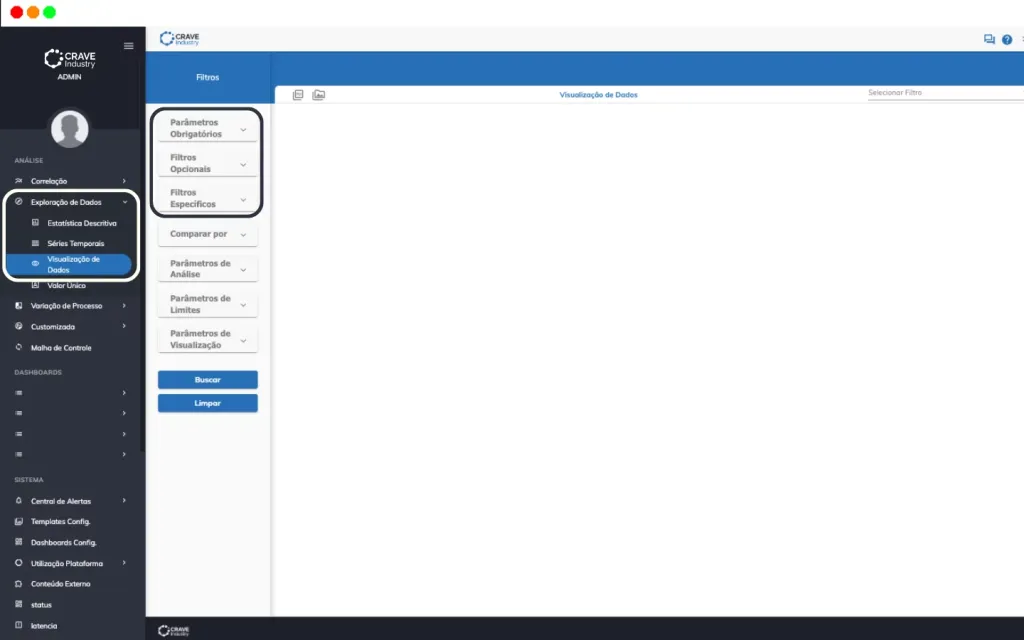Viewport: 1024px width, 640px height.
Task: Click the Visualização de Dados title text
Action: pos(598,95)
